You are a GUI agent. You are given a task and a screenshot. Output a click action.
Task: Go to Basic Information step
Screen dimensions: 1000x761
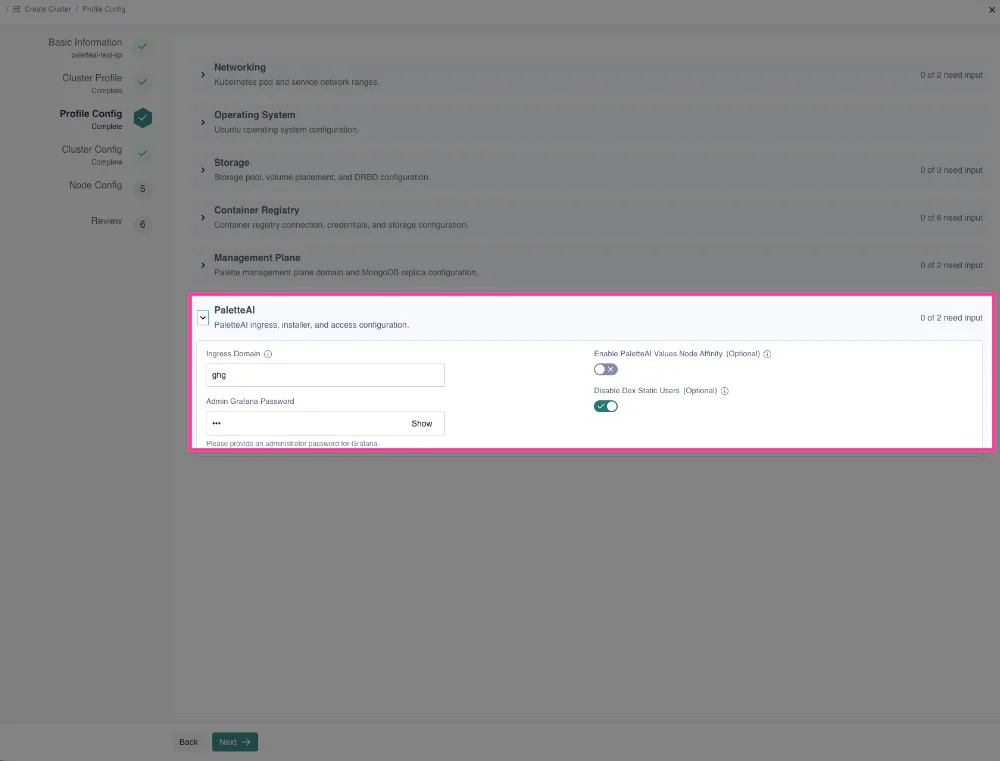point(85,42)
